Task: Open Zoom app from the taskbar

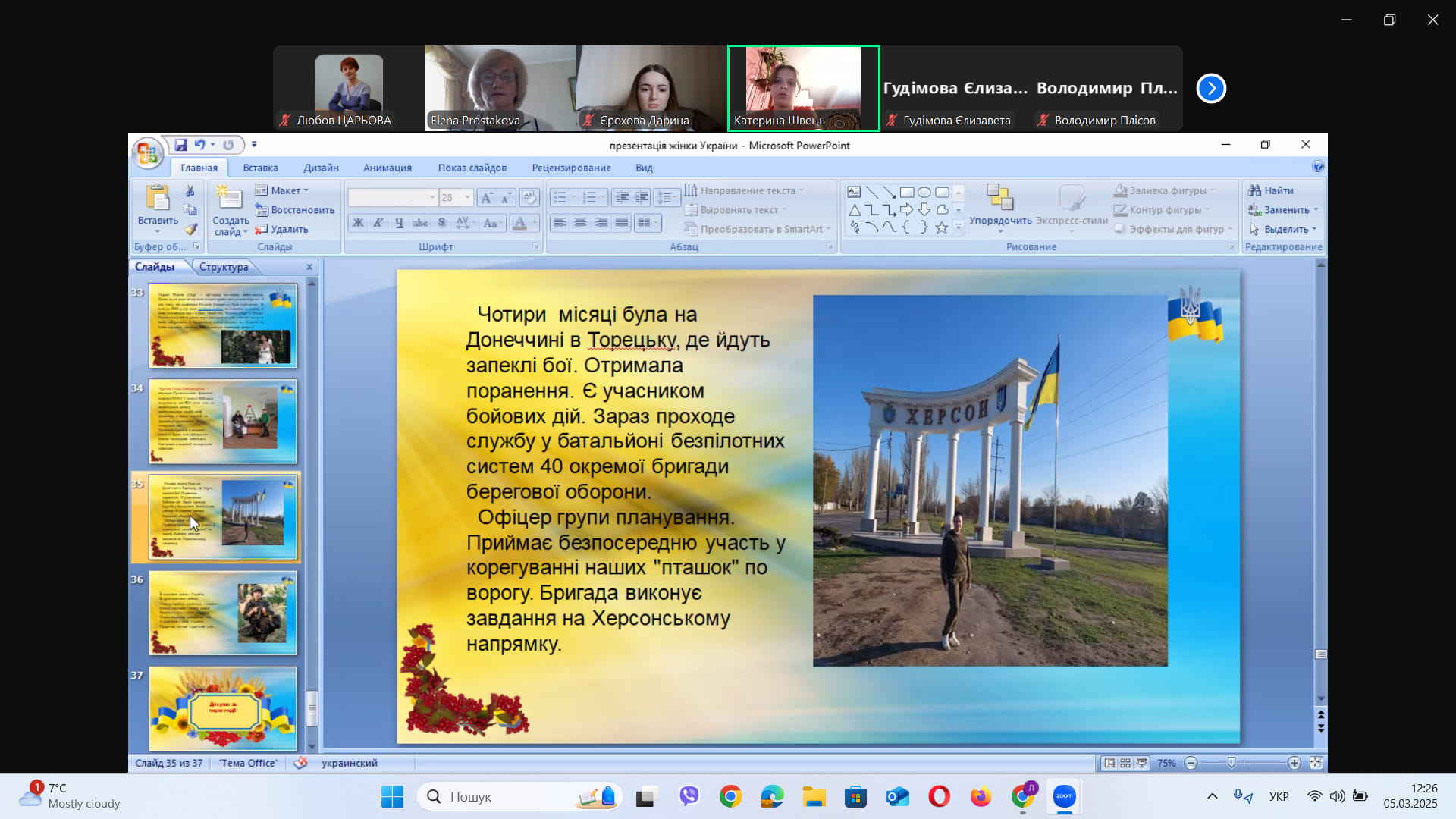Action: coord(1064,796)
